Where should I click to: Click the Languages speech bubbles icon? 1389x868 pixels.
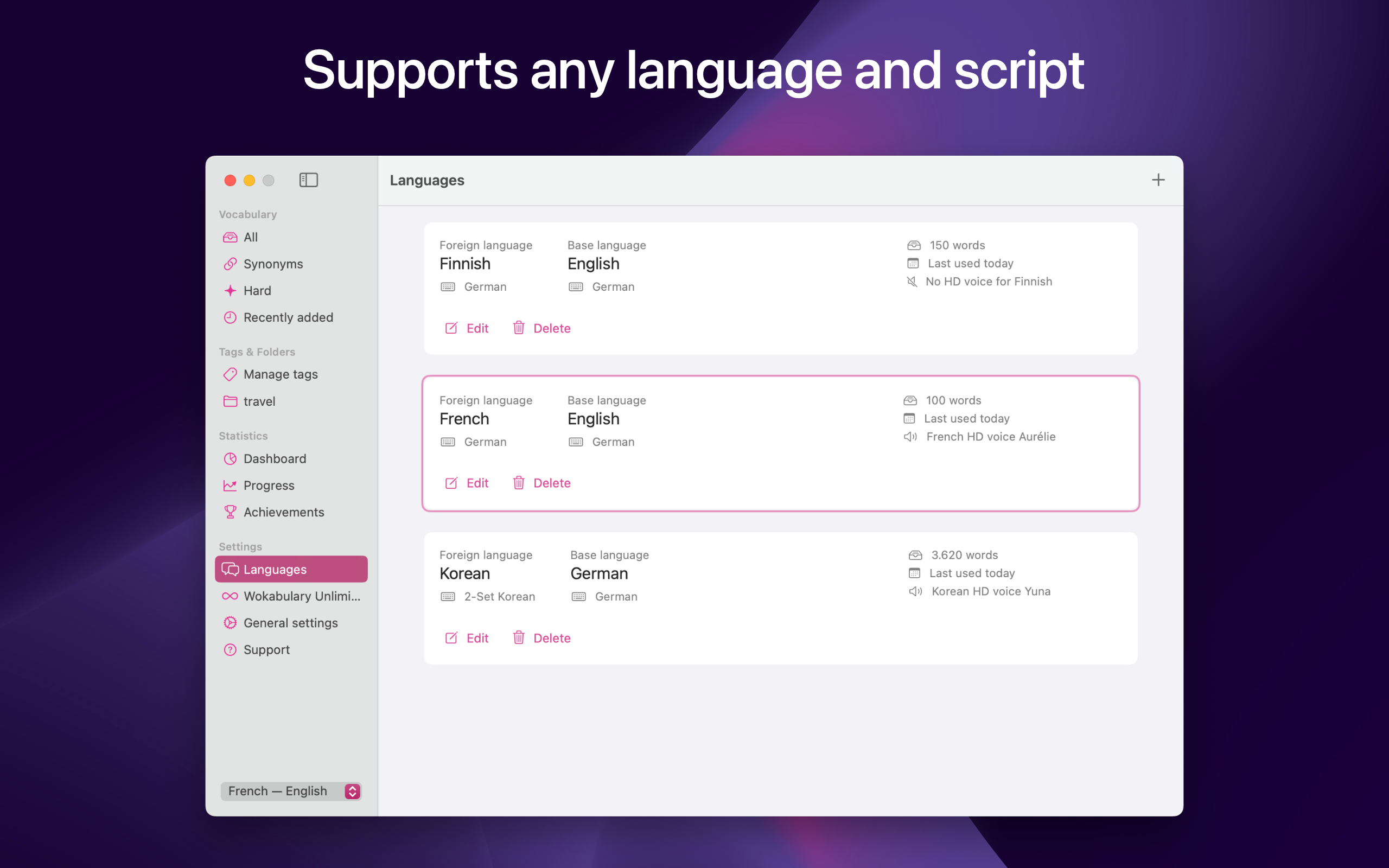pyautogui.click(x=230, y=570)
